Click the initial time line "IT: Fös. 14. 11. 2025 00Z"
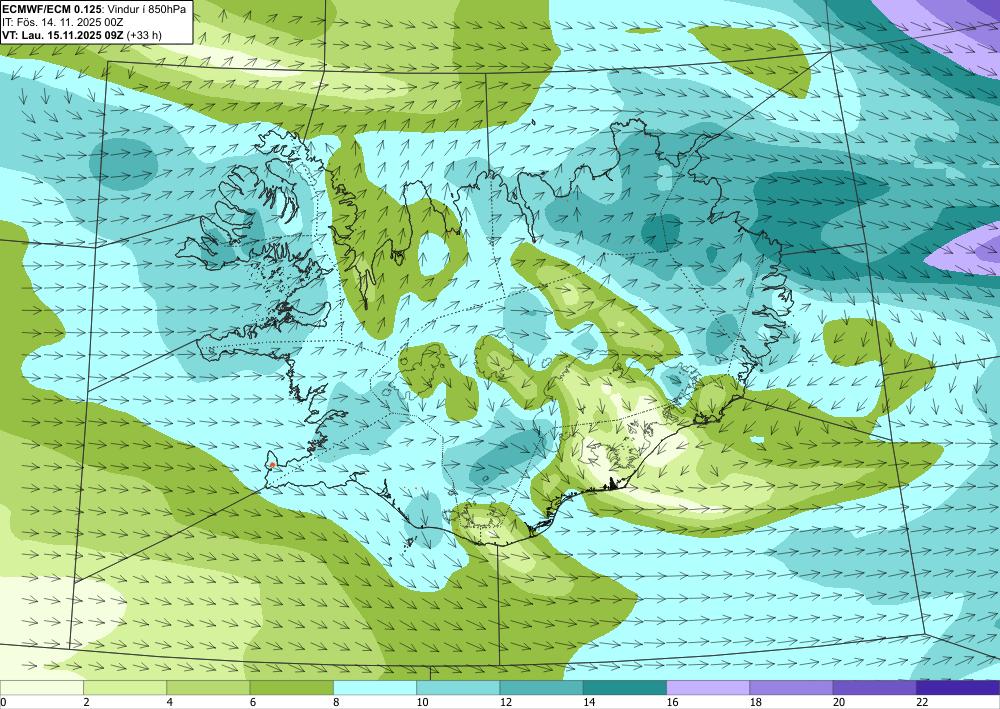Viewport: 1000px width, 709px height. point(62,22)
